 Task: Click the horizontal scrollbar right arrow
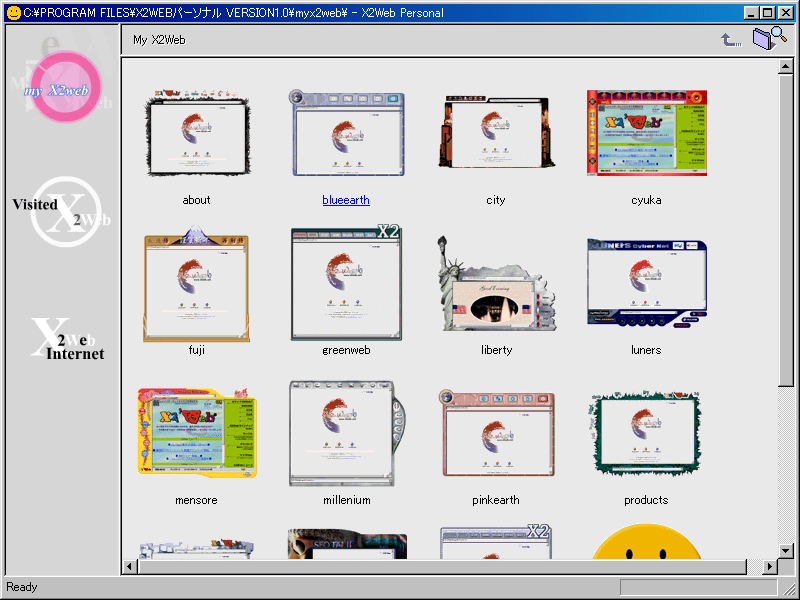[769, 566]
